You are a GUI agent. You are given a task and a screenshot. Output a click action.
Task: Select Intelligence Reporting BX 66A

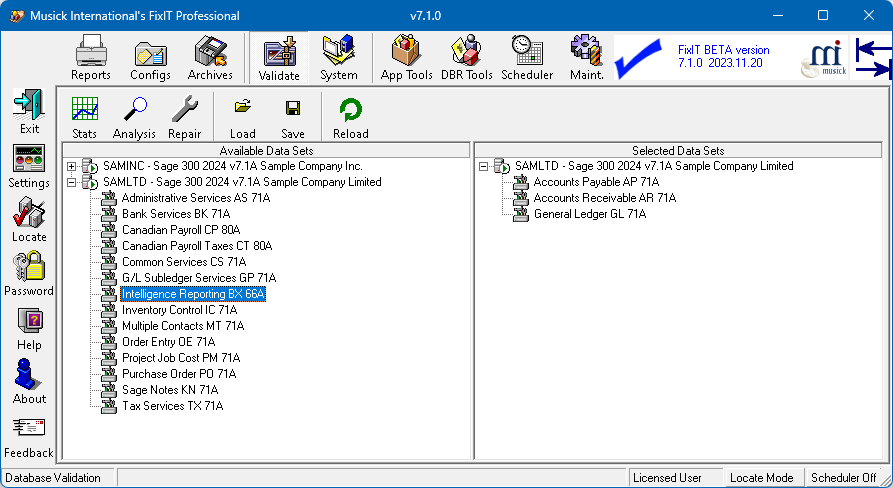click(193, 294)
